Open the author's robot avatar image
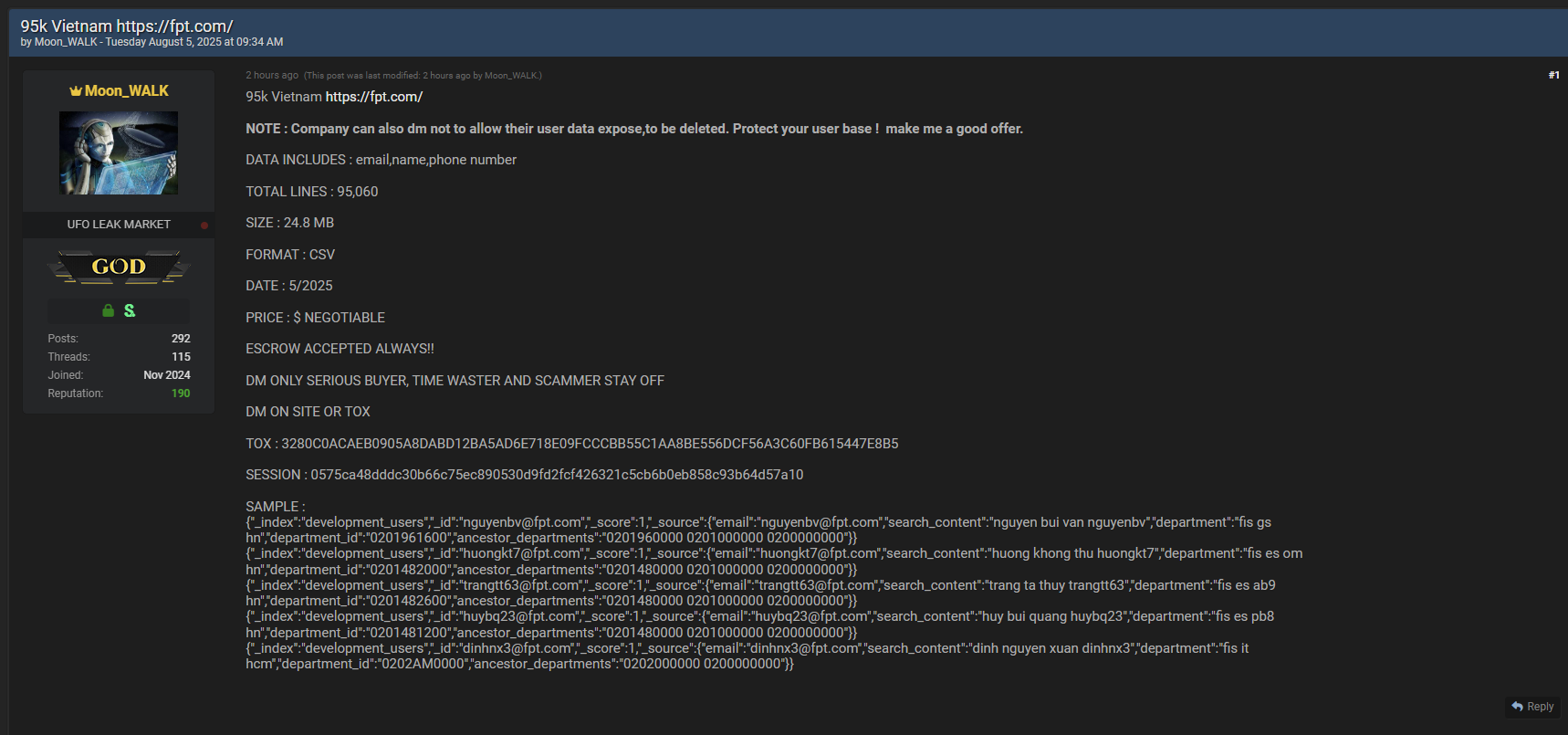Viewport: 1568px width, 735px height. [x=119, y=152]
